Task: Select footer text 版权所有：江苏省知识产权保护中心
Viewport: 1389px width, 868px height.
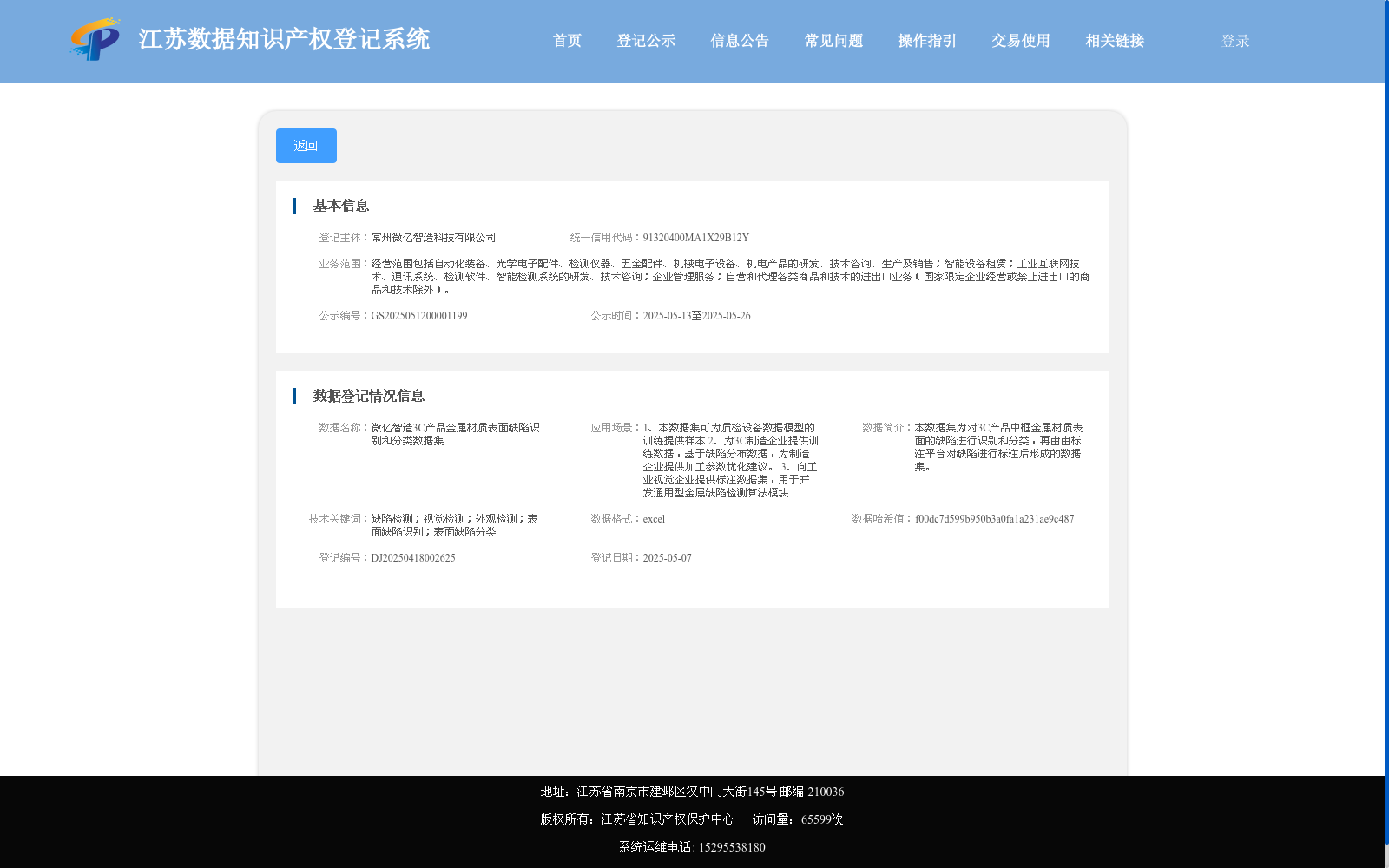Action: (637, 819)
